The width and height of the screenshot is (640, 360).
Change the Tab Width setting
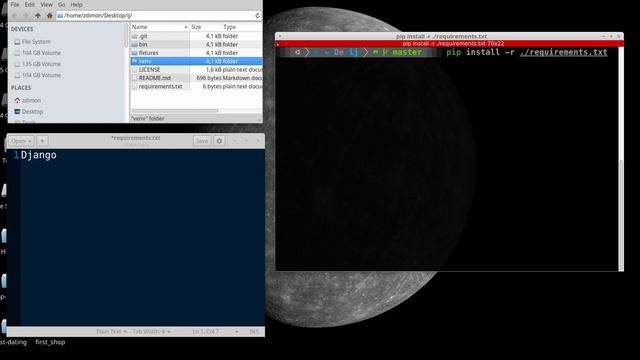[x=151, y=331]
